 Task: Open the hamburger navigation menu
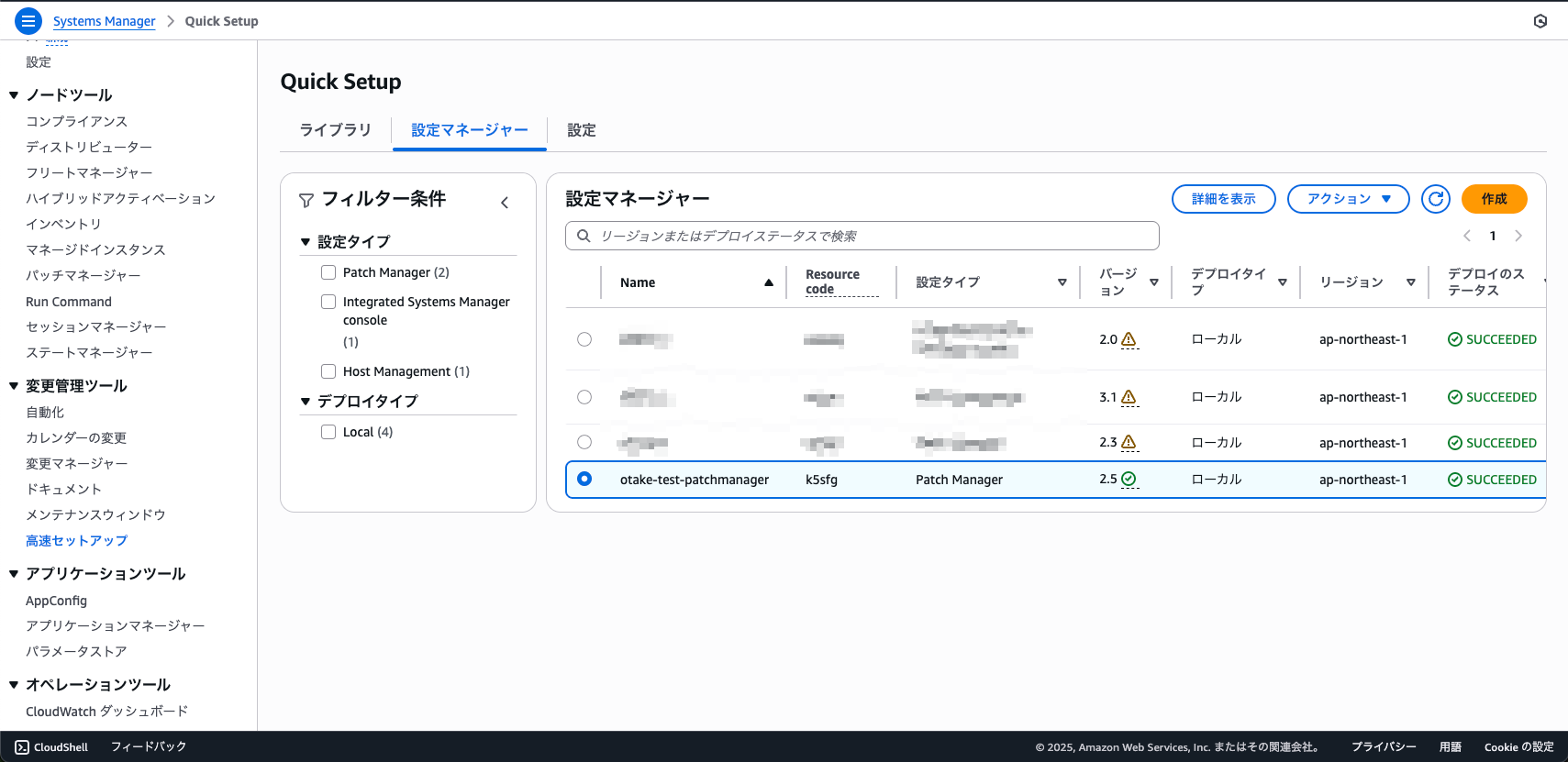point(28,20)
